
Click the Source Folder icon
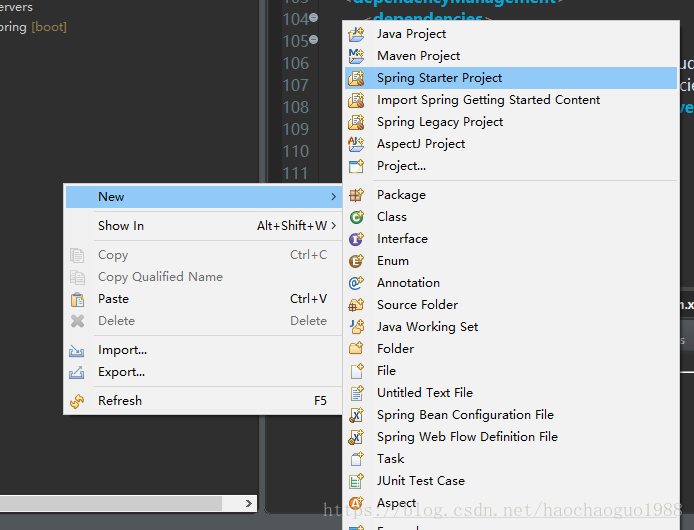click(x=356, y=305)
